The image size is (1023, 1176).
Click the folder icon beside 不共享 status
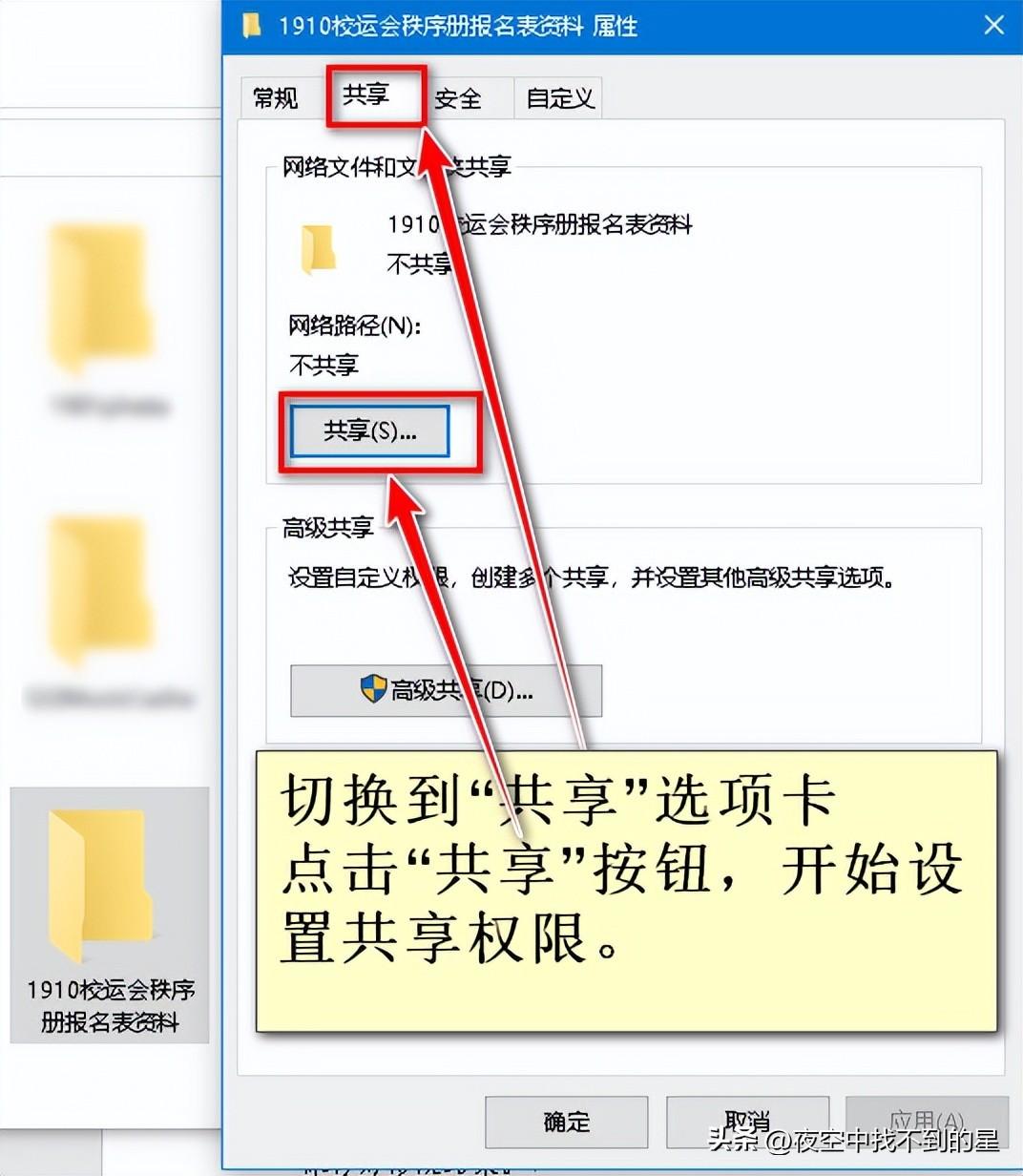tap(319, 250)
